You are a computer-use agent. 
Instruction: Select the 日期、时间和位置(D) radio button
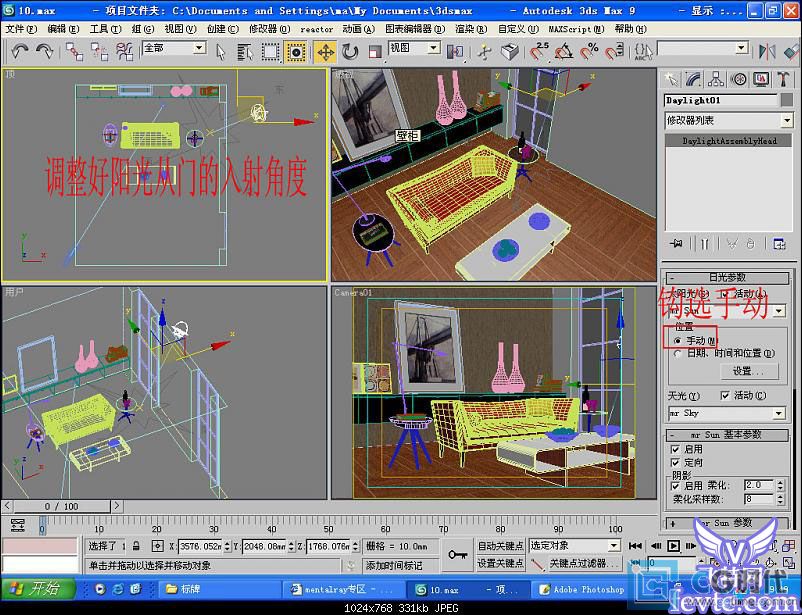point(678,354)
